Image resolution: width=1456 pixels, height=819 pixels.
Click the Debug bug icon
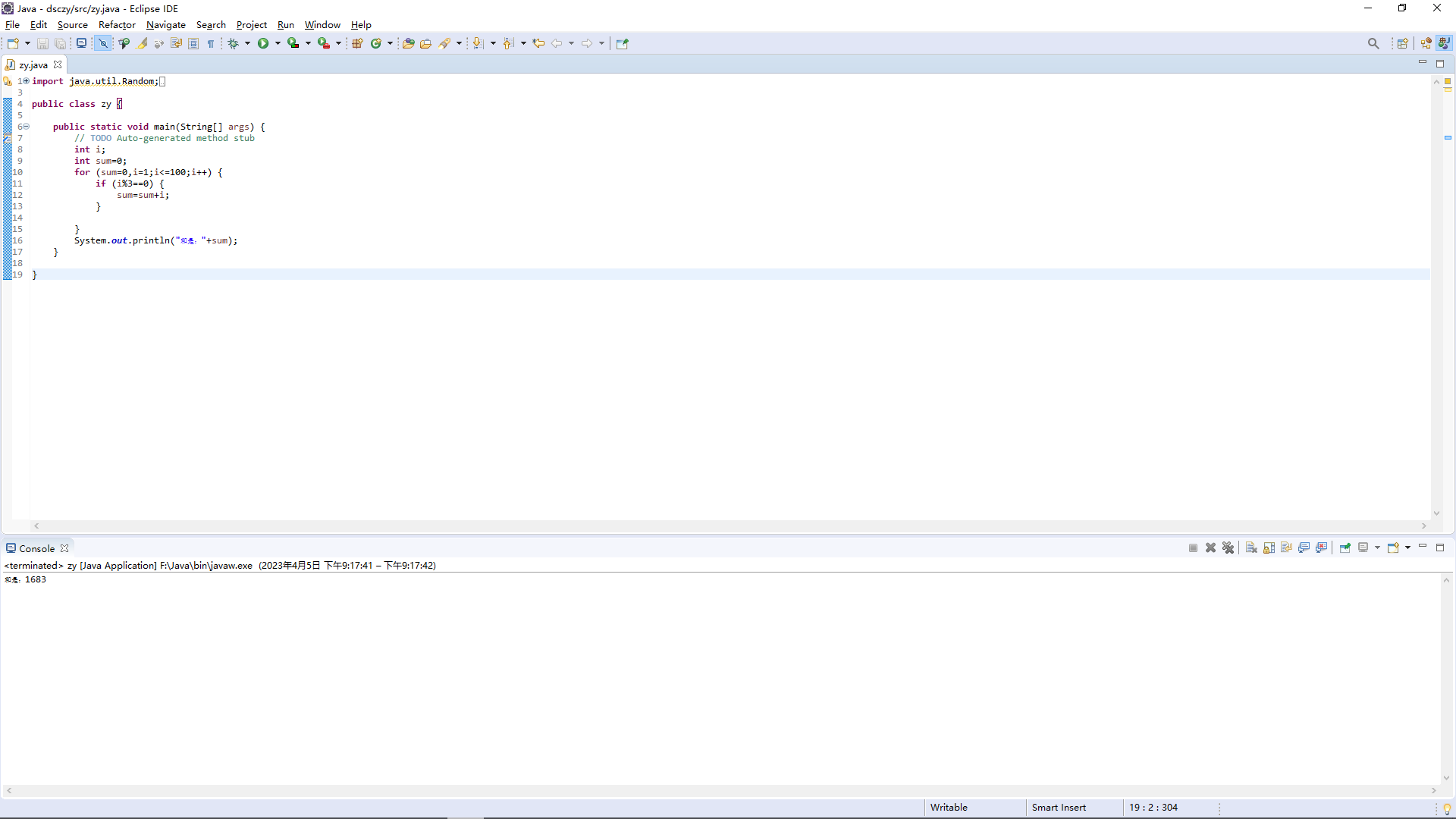coord(234,43)
